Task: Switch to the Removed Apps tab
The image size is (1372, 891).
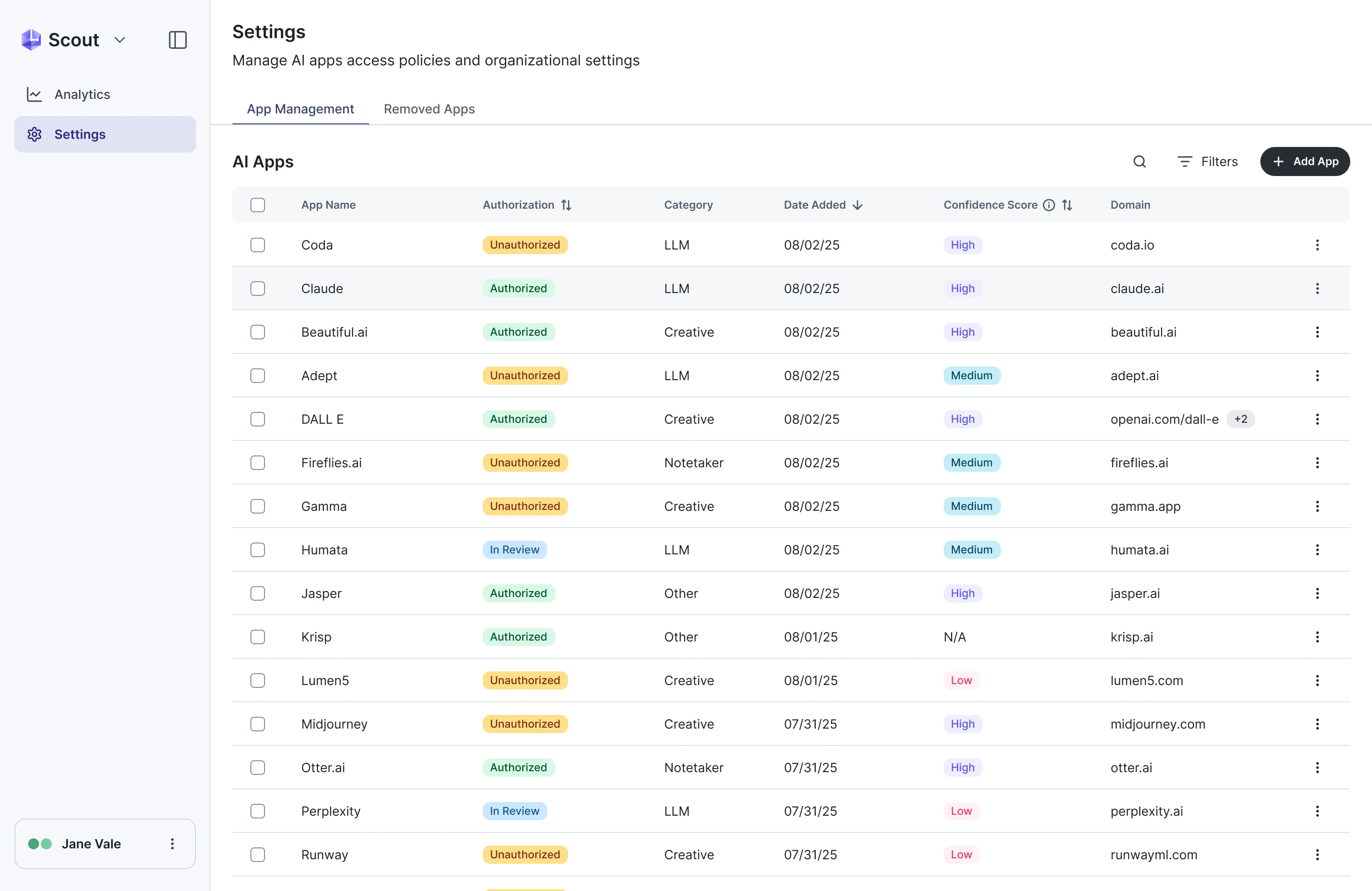Action: click(x=429, y=109)
